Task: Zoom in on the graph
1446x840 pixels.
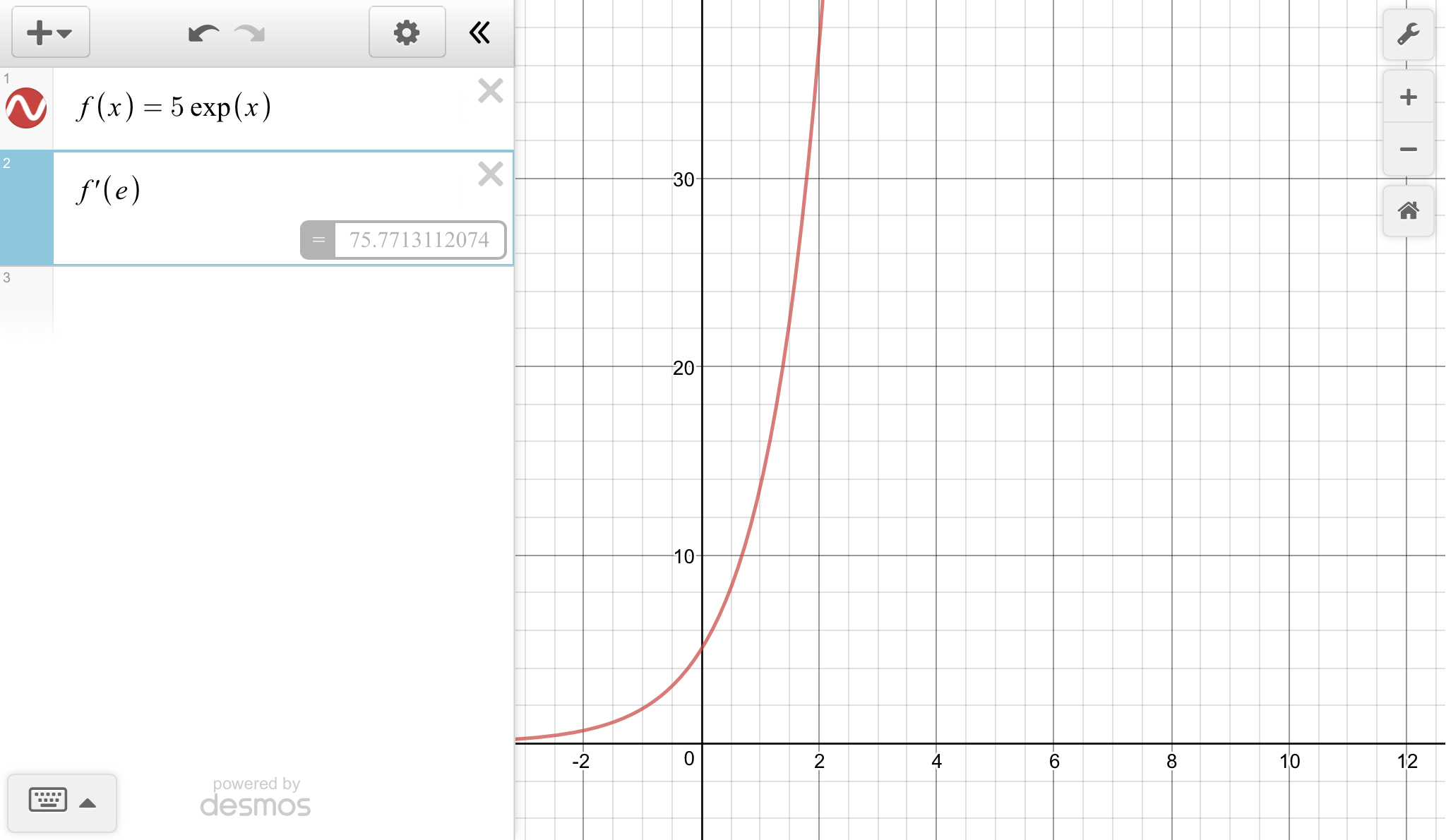Action: 1408,97
